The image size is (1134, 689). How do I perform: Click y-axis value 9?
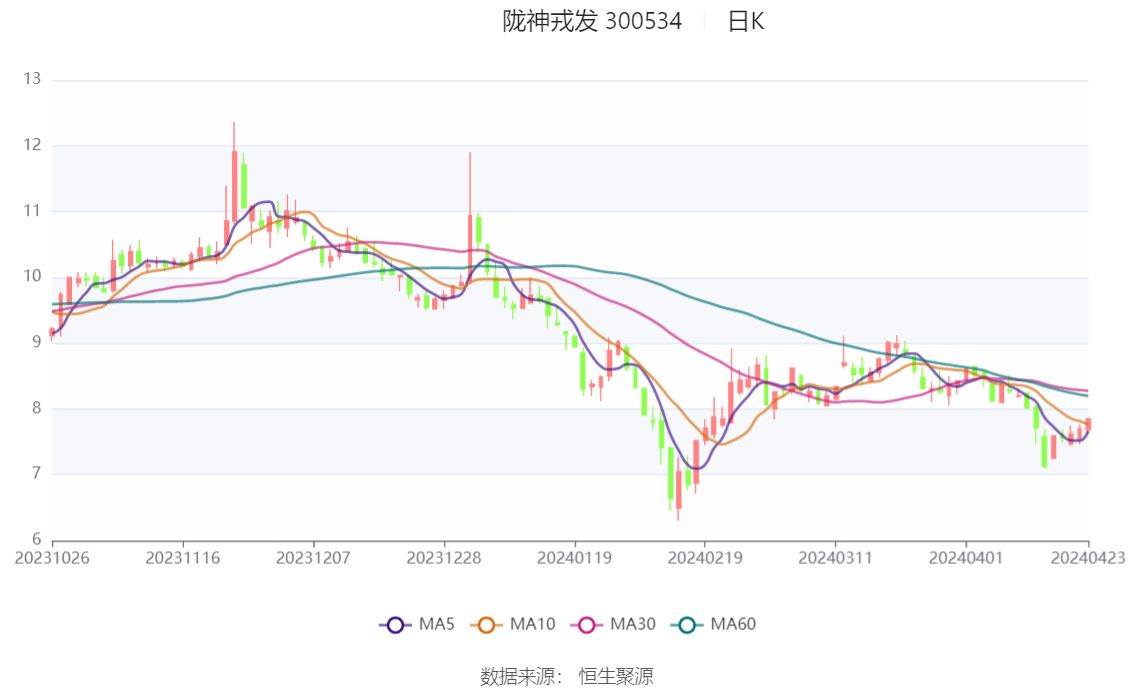(x=36, y=342)
